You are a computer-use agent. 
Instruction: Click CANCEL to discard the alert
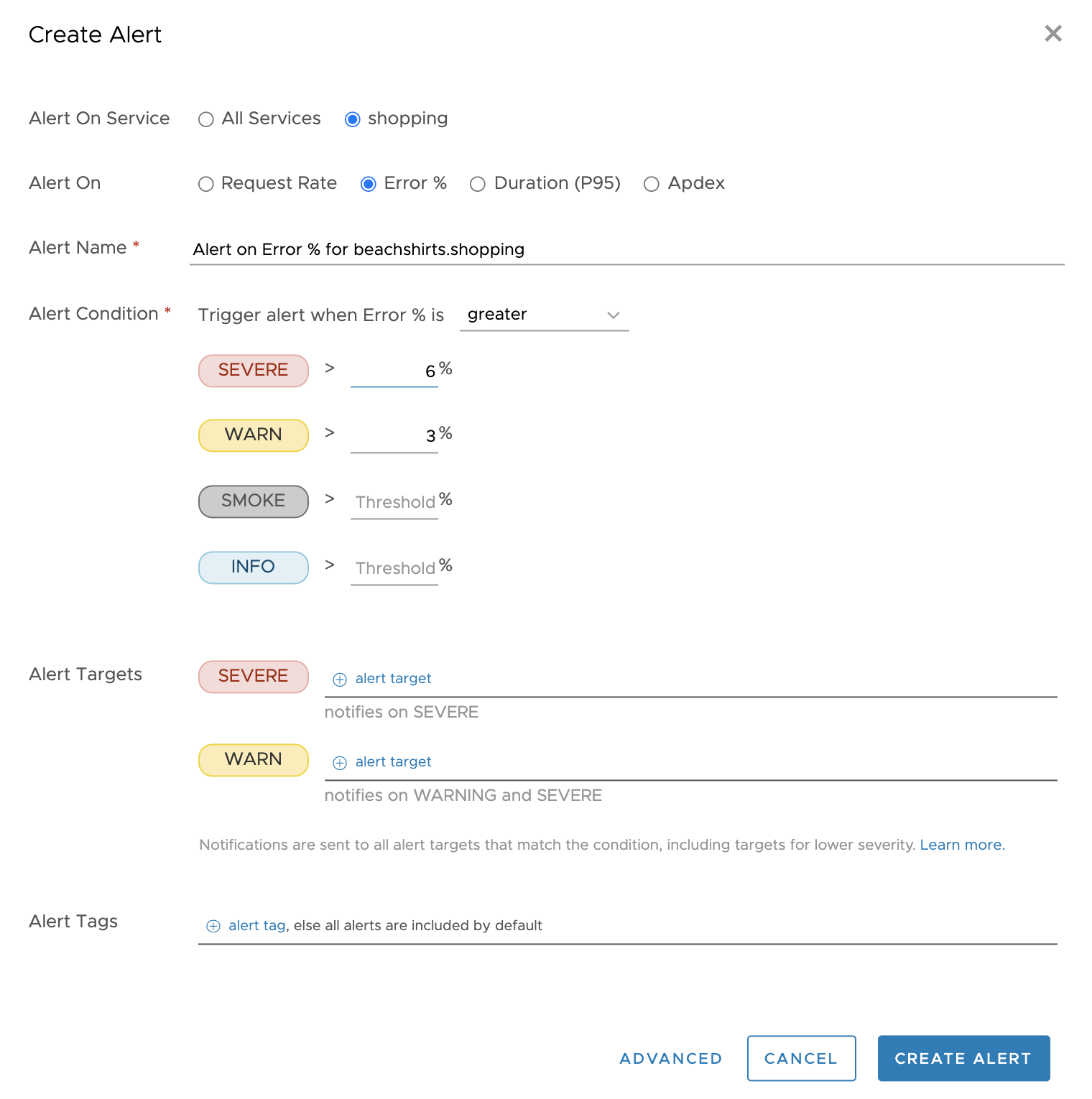(801, 1058)
